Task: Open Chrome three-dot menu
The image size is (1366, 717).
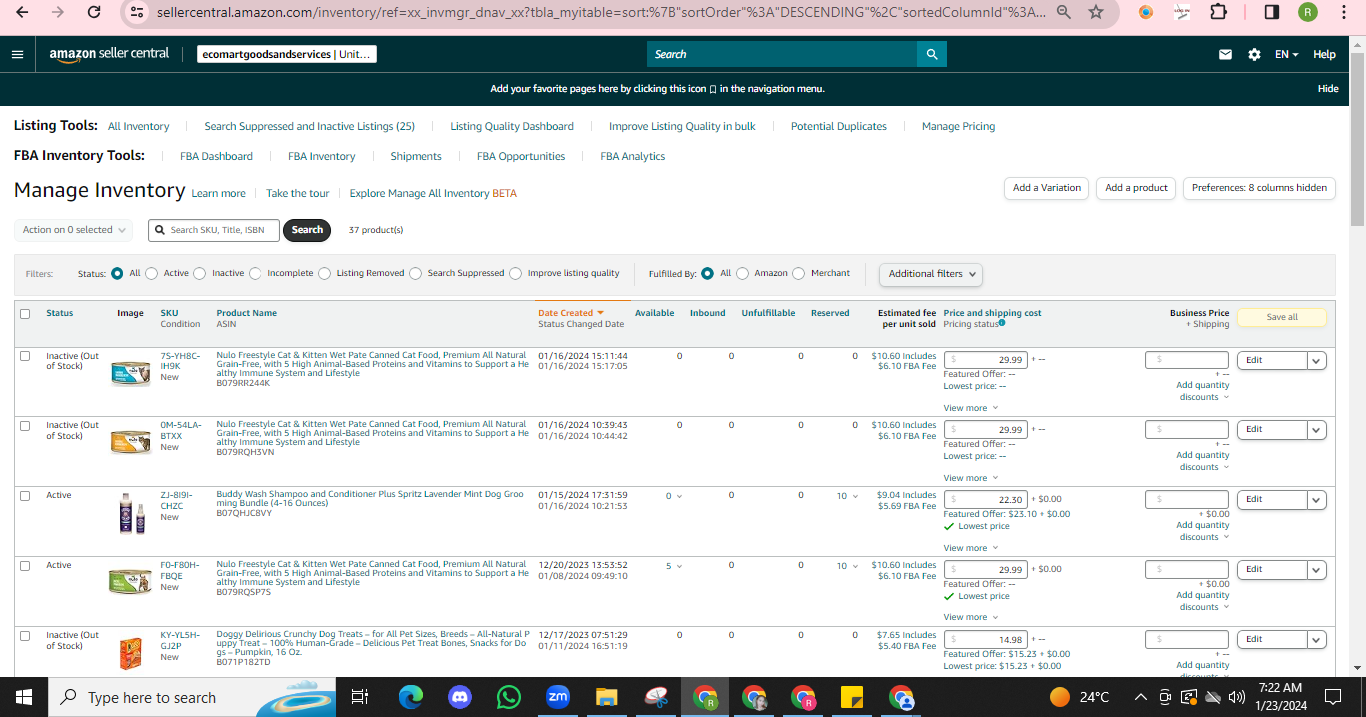Action: point(1344,12)
